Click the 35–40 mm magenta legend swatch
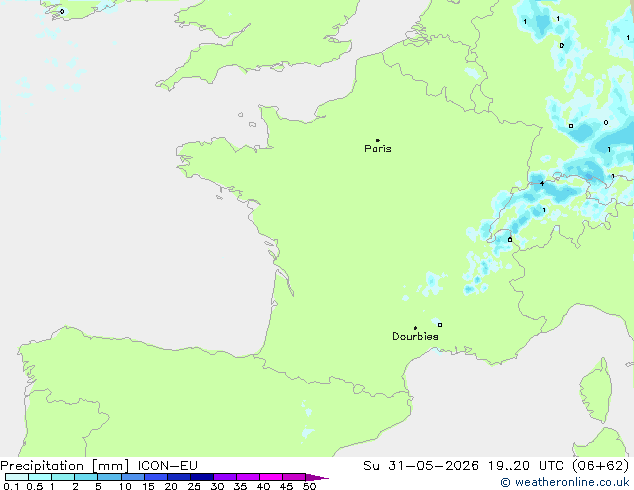This screenshot has height=490, width=634. point(248,477)
